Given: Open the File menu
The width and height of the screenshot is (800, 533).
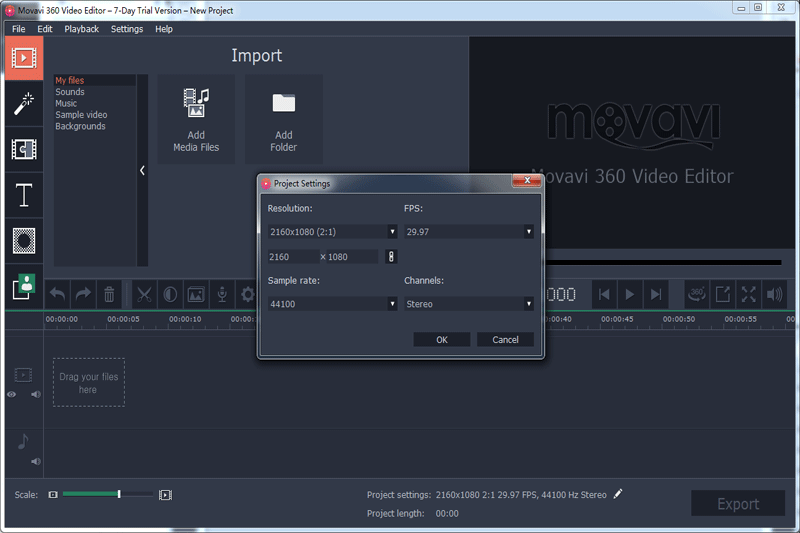Looking at the screenshot, I should click(18, 29).
